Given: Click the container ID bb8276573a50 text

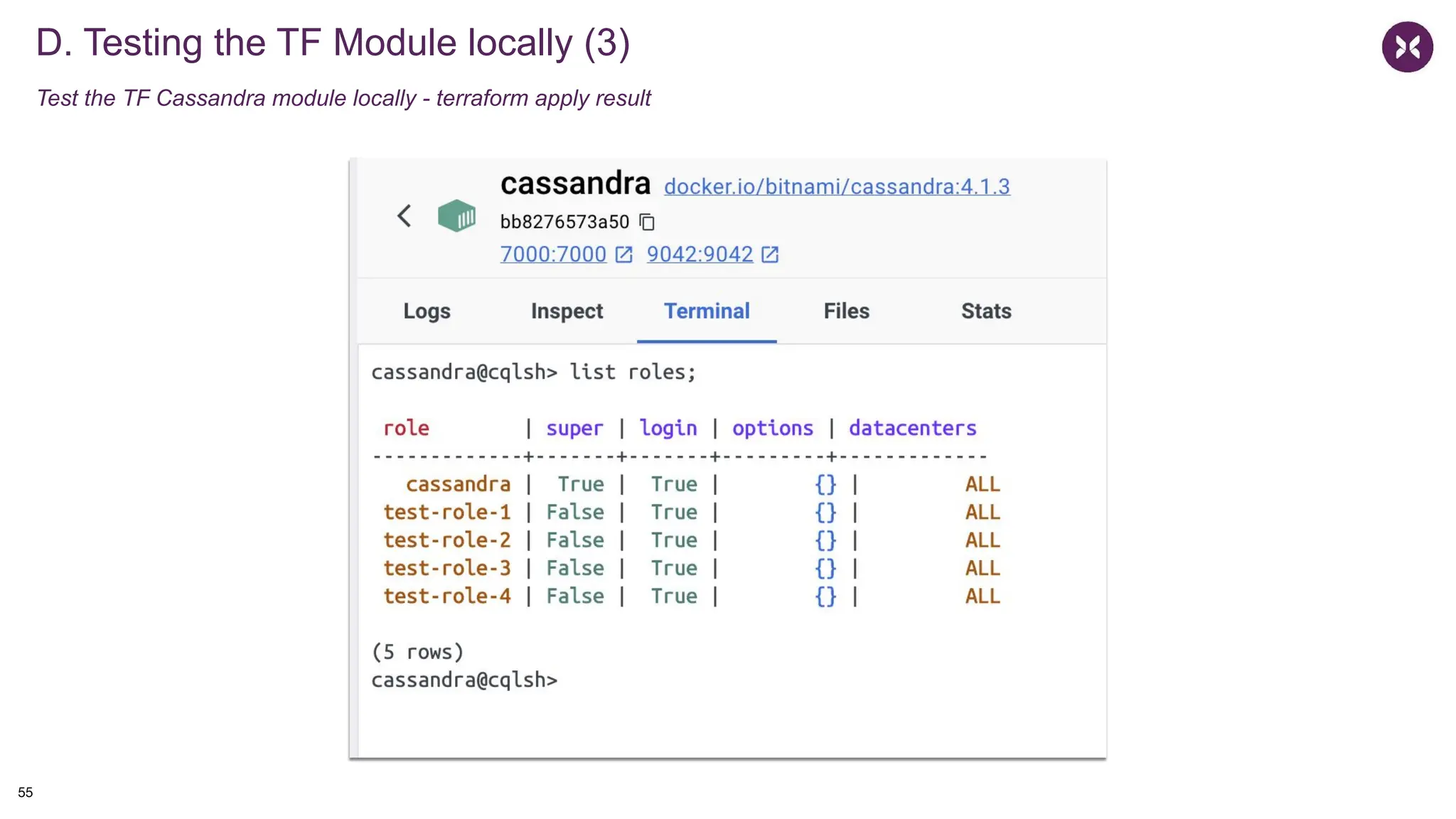Looking at the screenshot, I should (x=564, y=222).
